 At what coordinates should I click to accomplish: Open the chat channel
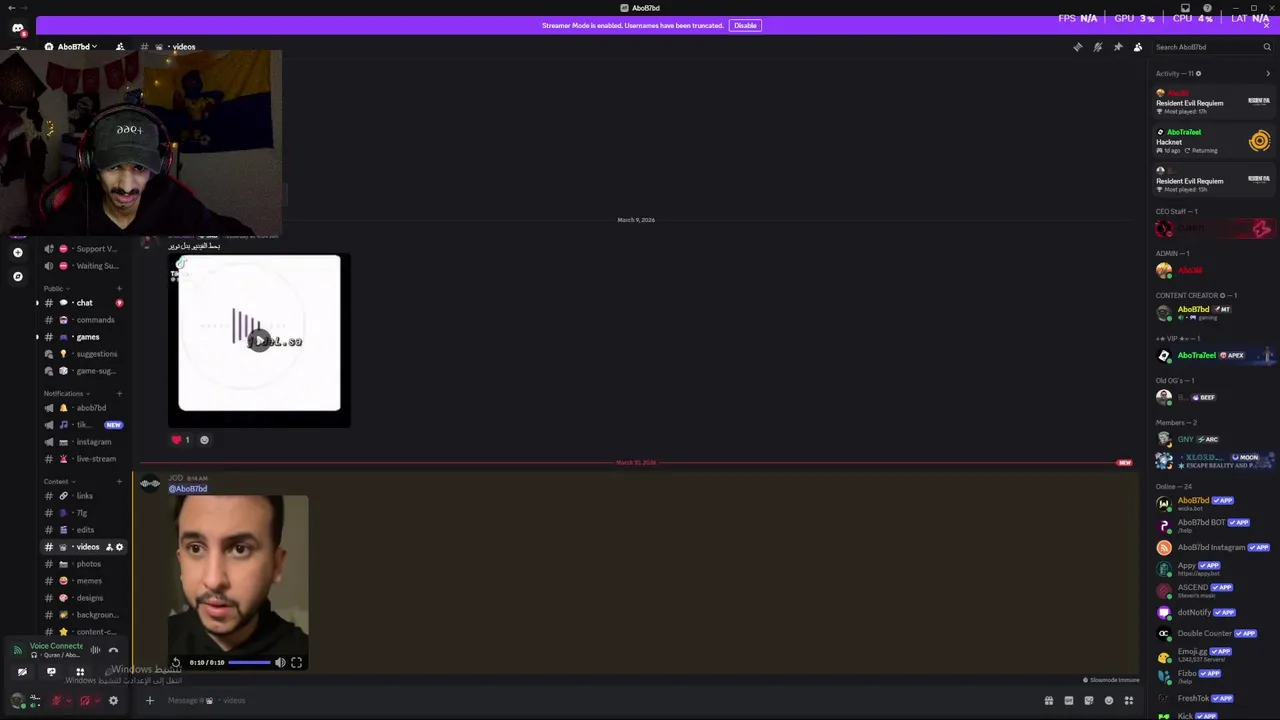tap(82, 303)
